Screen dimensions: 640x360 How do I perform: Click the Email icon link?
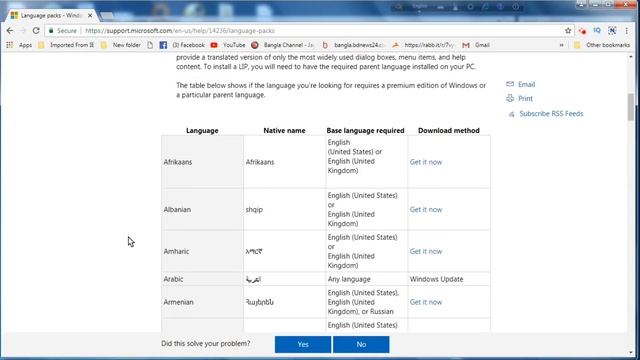click(520, 84)
